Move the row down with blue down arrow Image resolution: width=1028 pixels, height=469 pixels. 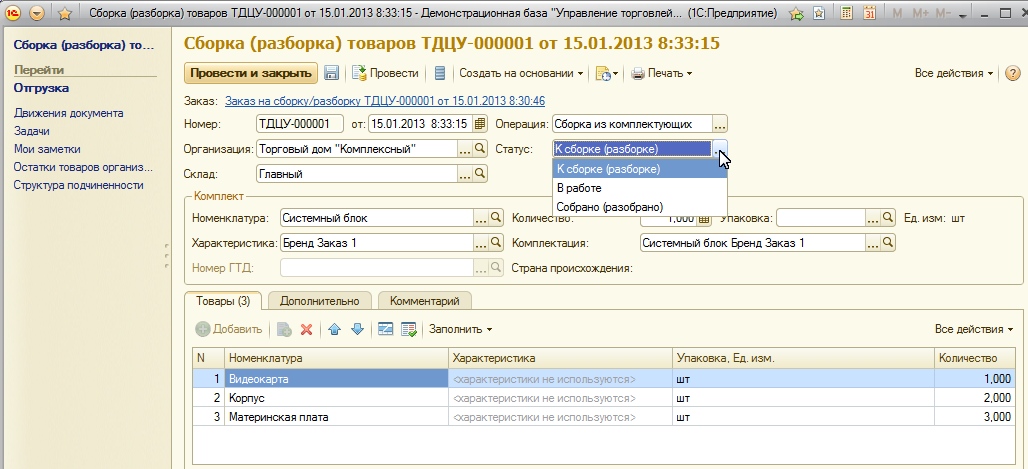pos(357,329)
